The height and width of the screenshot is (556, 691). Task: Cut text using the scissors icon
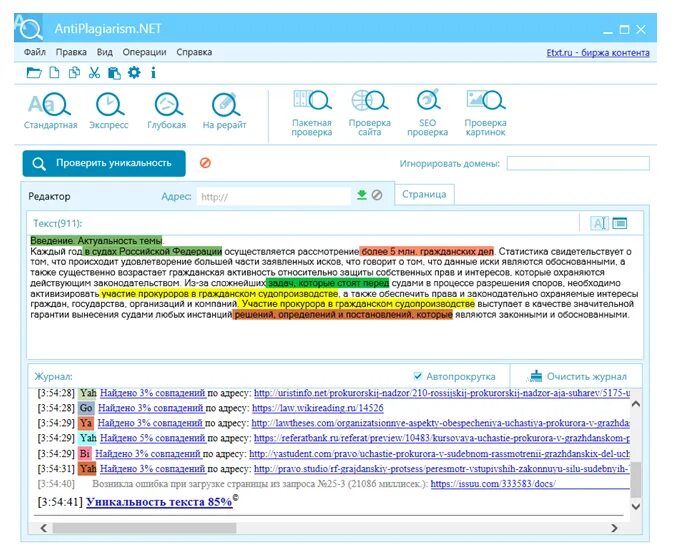94,73
